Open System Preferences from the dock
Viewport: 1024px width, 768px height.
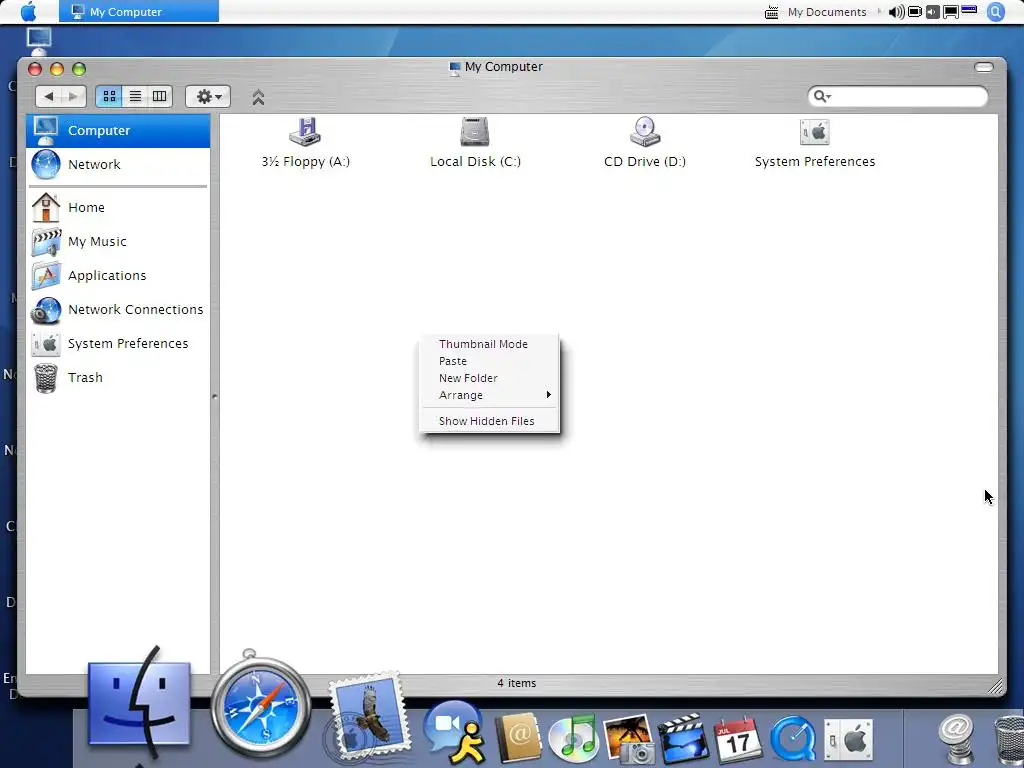(x=848, y=740)
